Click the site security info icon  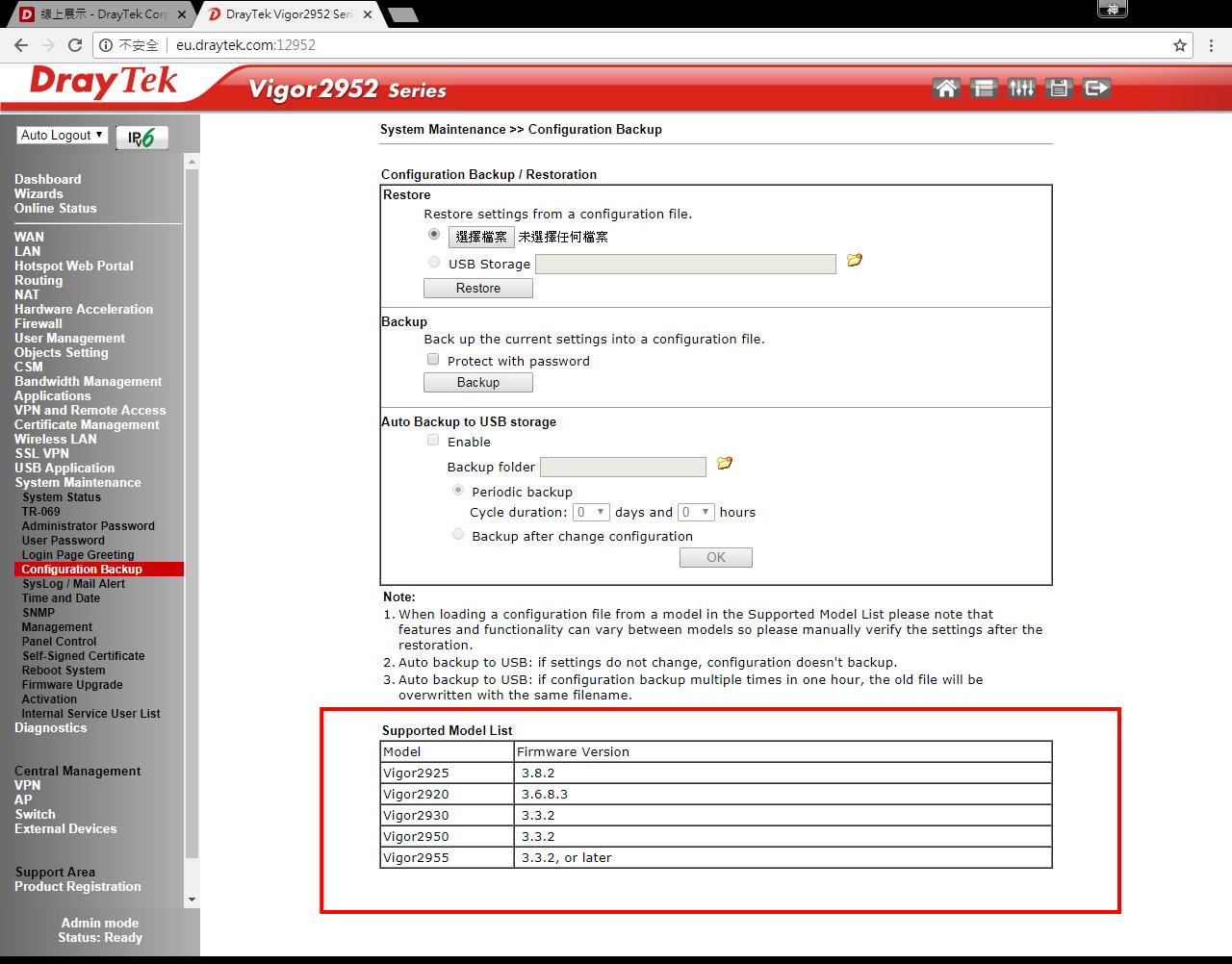[x=107, y=45]
